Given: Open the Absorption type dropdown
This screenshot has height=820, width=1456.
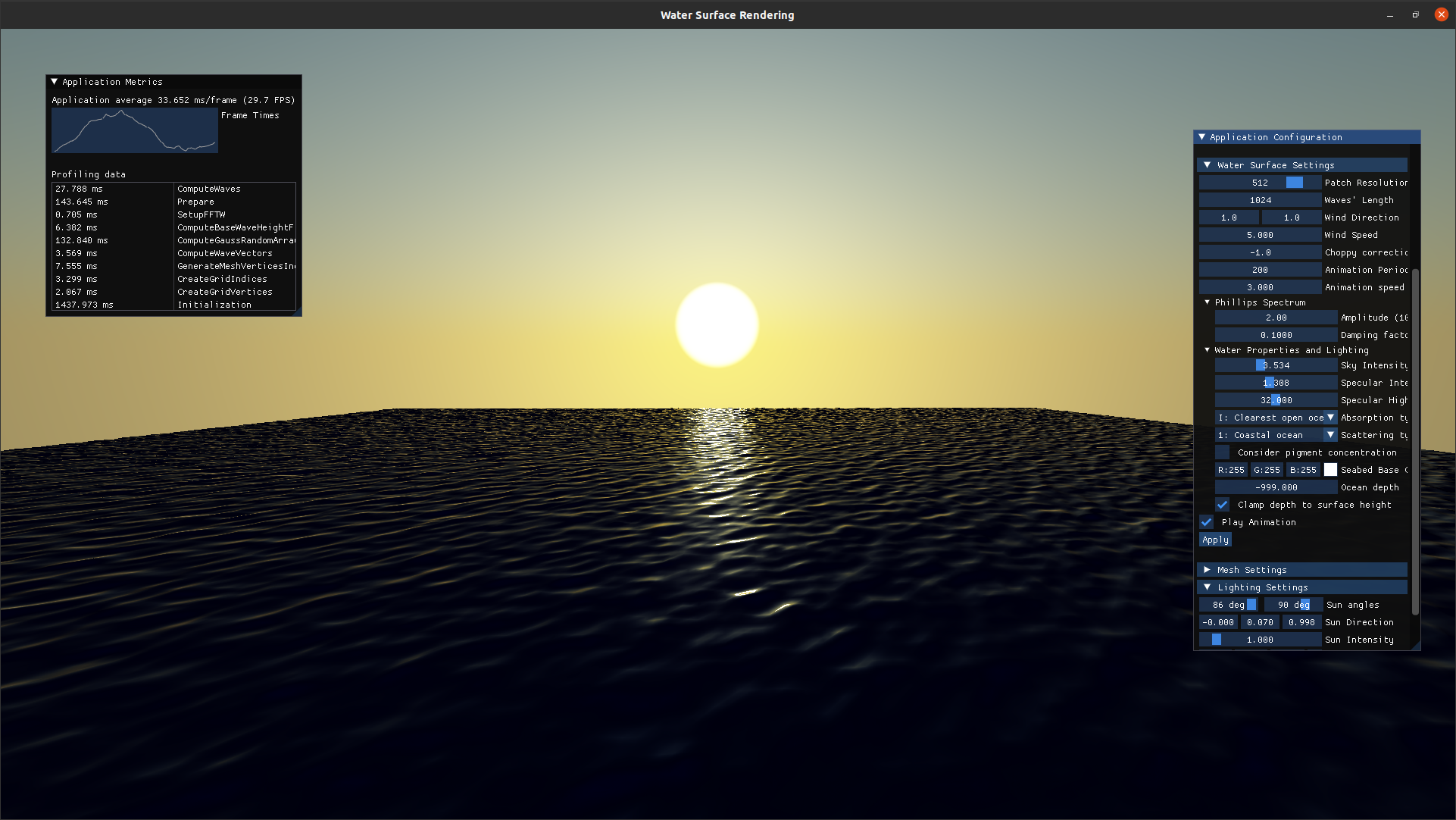Looking at the screenshot, I should [x=1276, y=418].
